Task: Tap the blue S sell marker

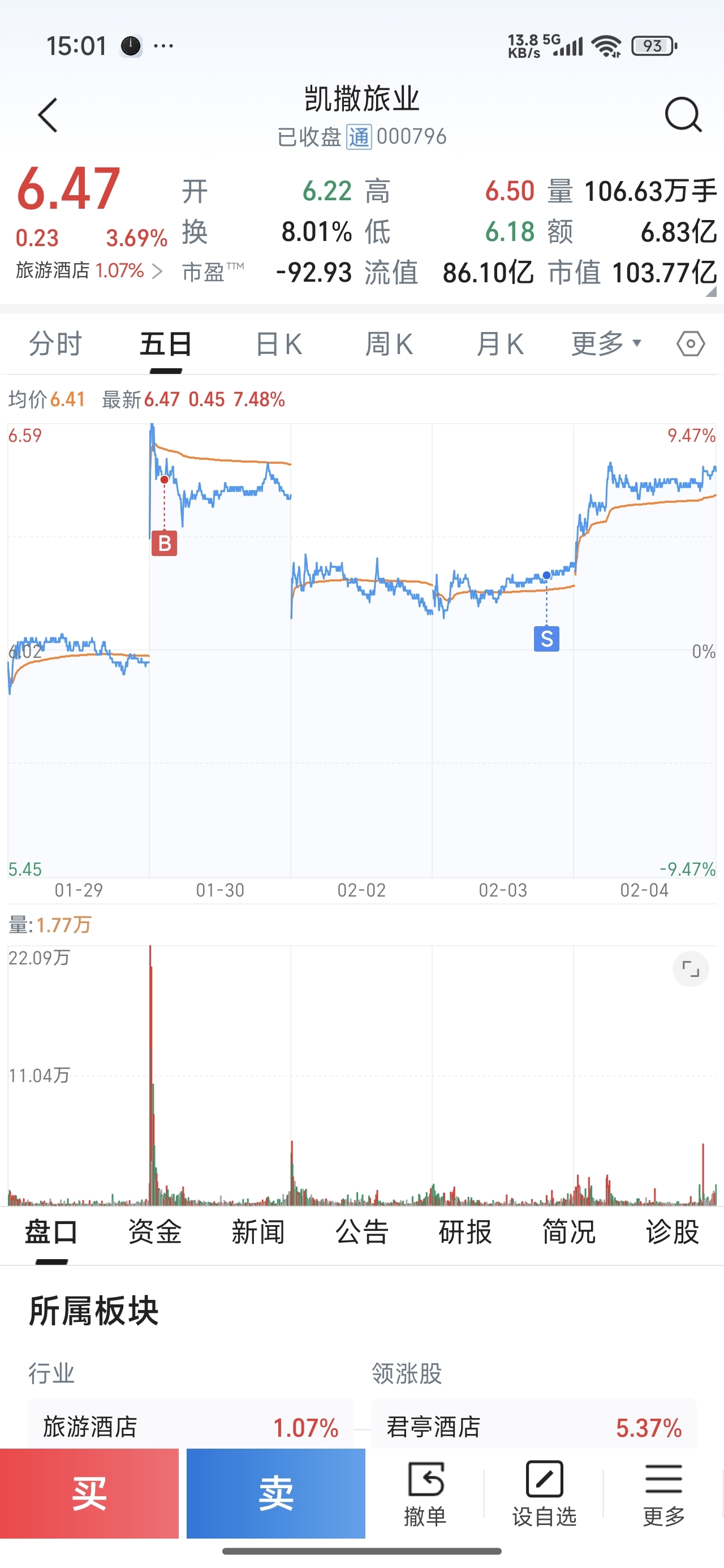Action: click(547, 639)
